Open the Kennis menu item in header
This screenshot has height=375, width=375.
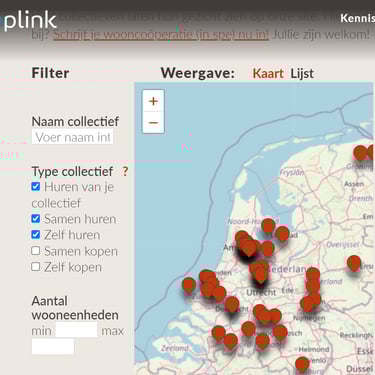[357, 18]
